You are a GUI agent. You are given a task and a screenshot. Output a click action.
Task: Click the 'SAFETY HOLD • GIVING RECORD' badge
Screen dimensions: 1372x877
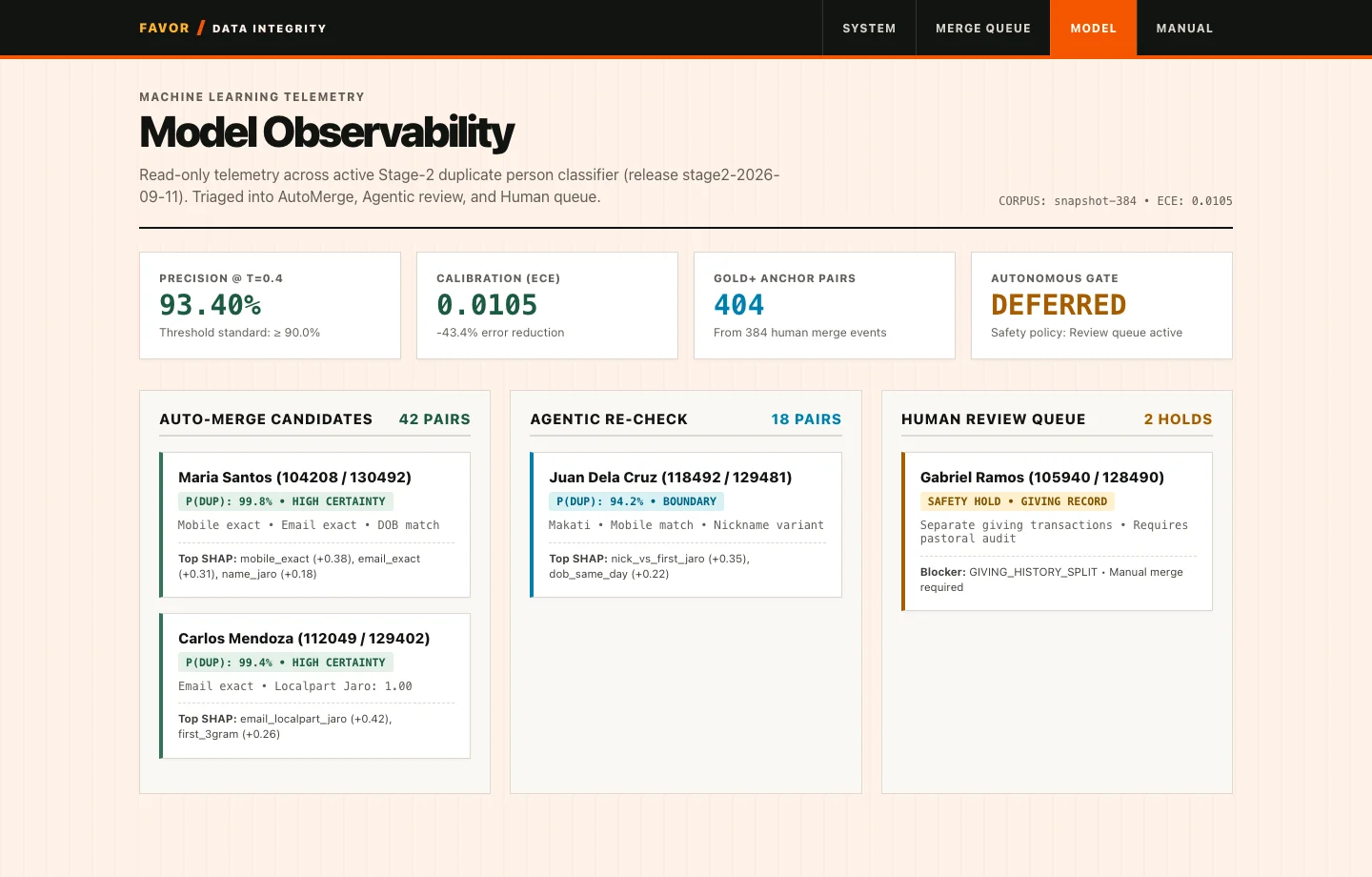(1018, 501)
